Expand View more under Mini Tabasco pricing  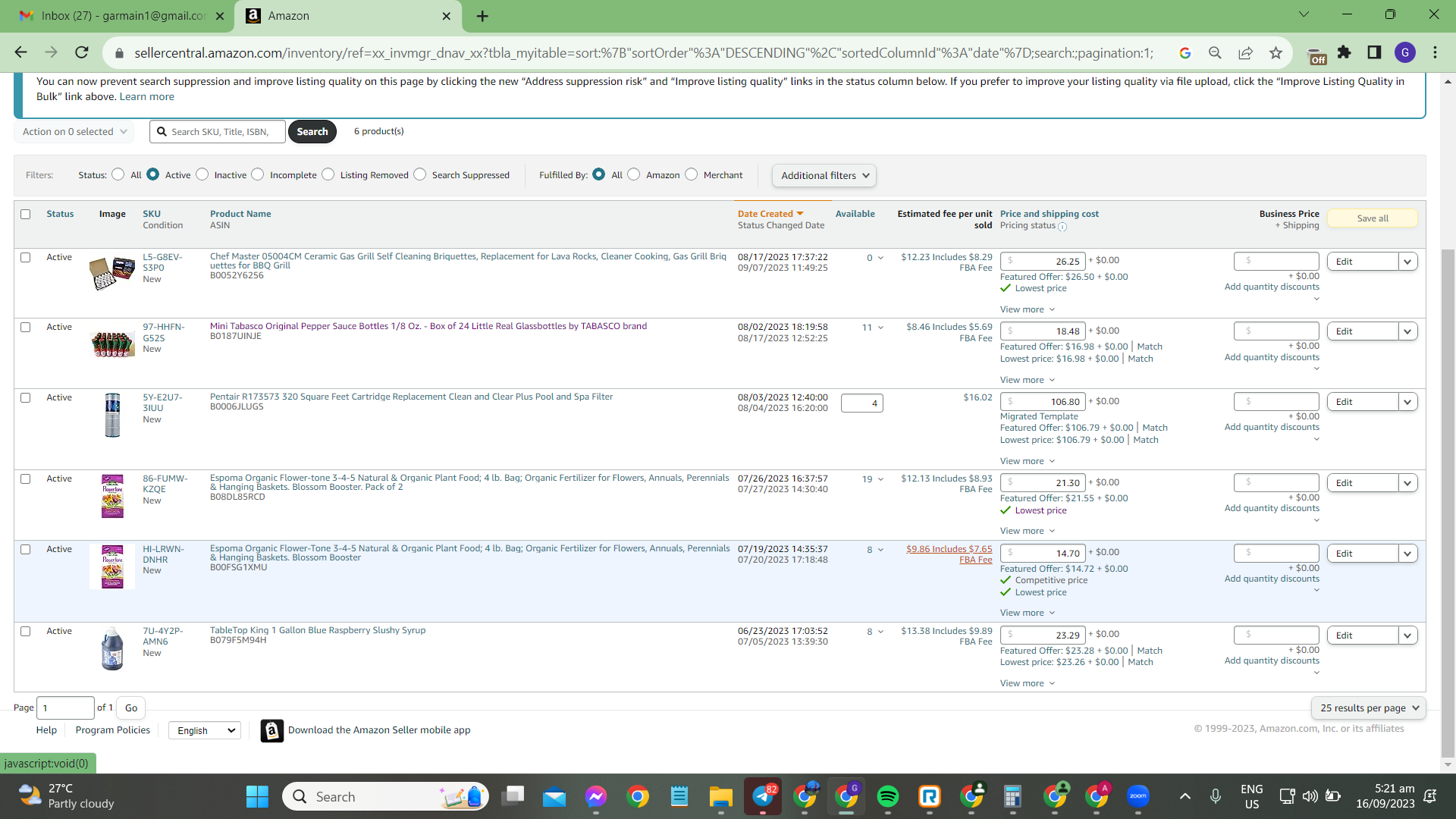[x=1028, y=380]
